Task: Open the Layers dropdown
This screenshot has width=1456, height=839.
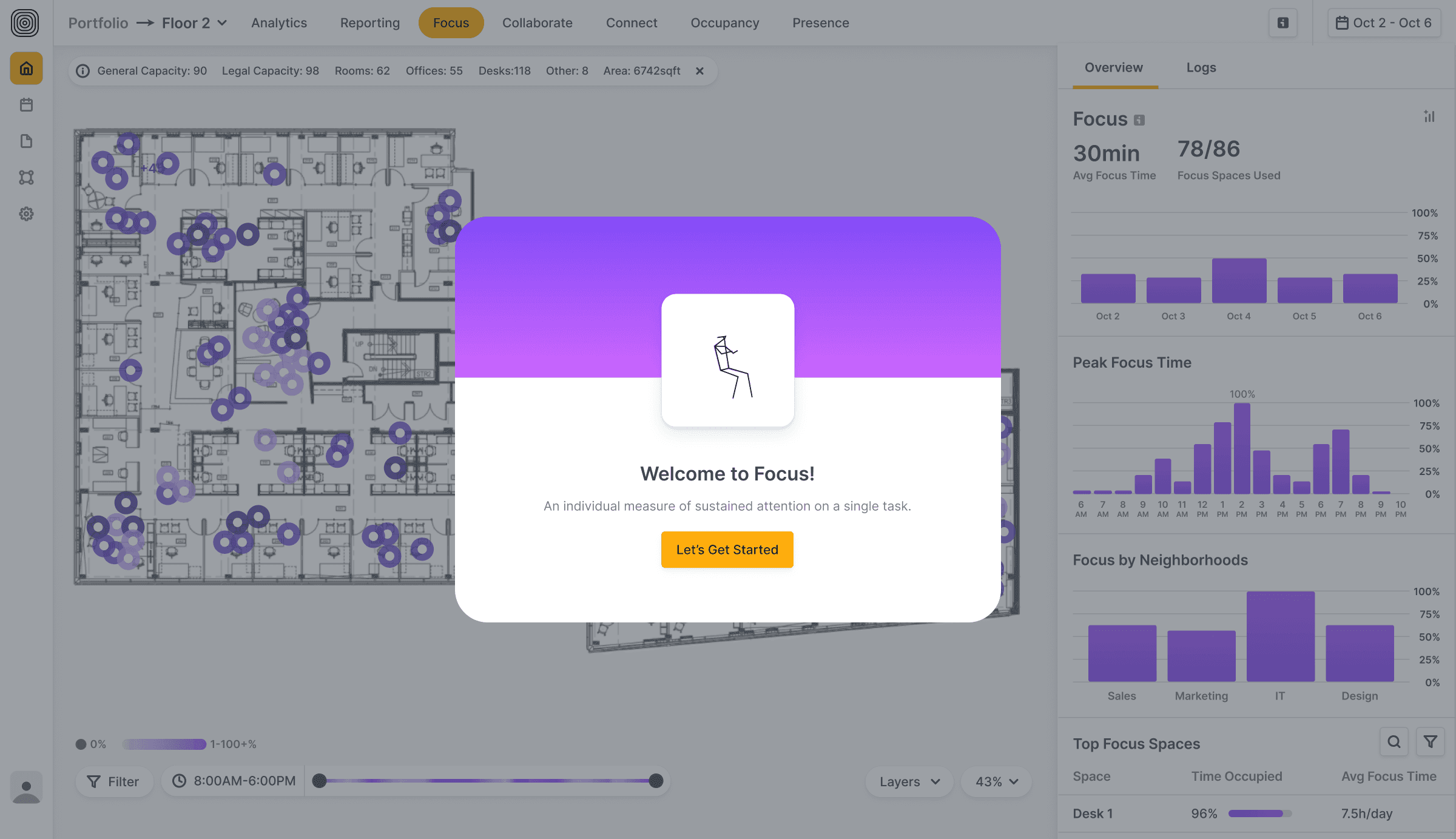Action: [909, 782]
